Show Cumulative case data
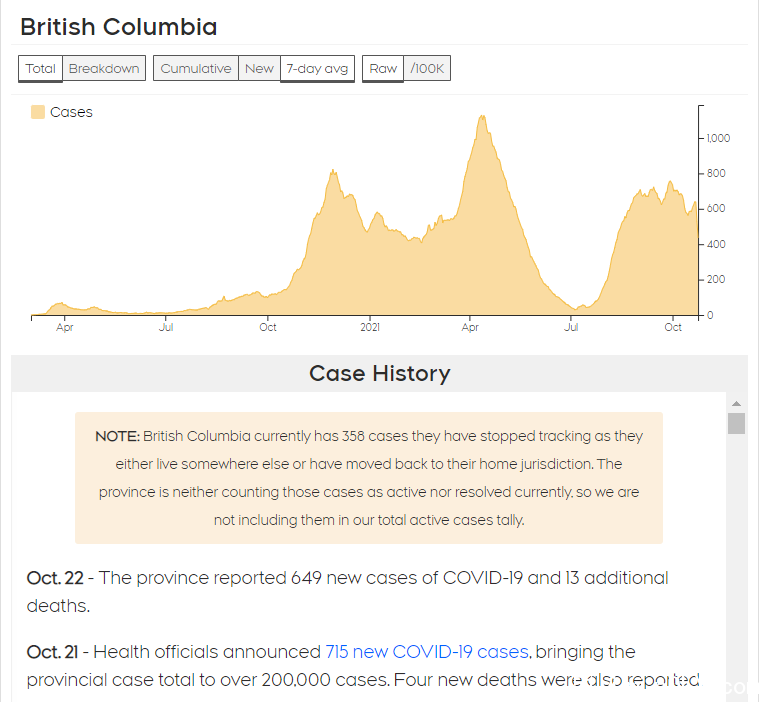The height and width of the screenshot is (702, 764). (195, 68)
